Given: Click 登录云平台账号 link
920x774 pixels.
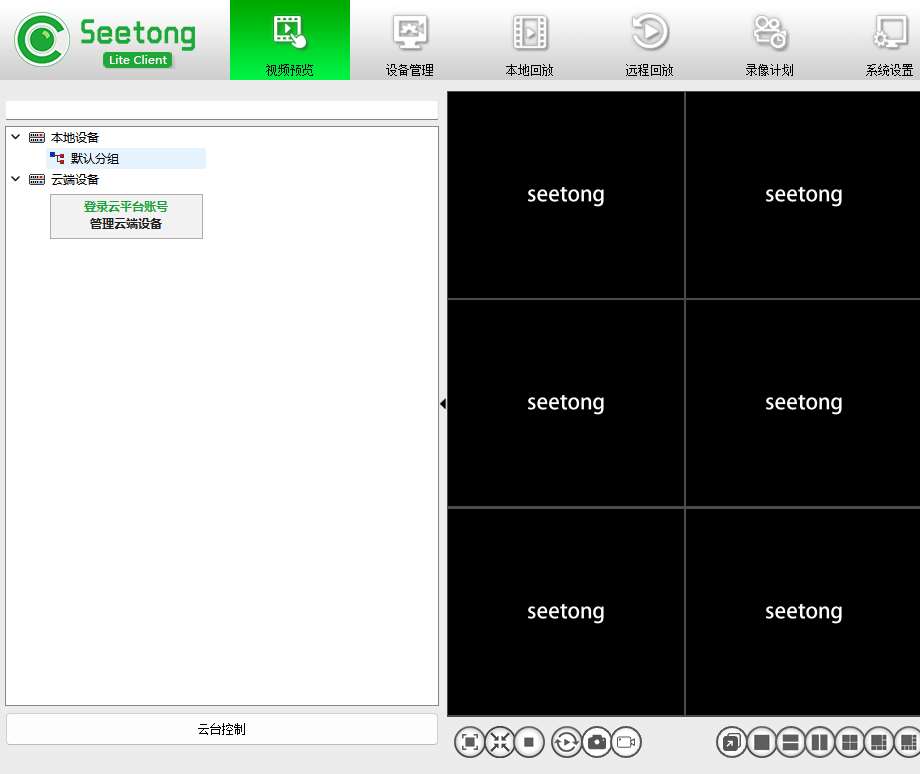Looking at the screenshot, I should 126,207.
